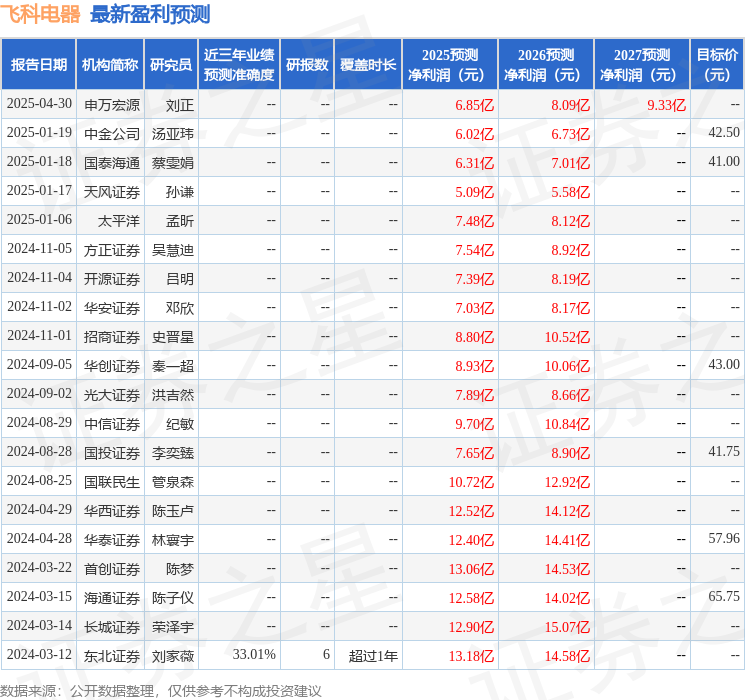Open the 招商证券 institution entry
Image resolution: width=745 pixels, height=700 pixels.
point(112,337)
